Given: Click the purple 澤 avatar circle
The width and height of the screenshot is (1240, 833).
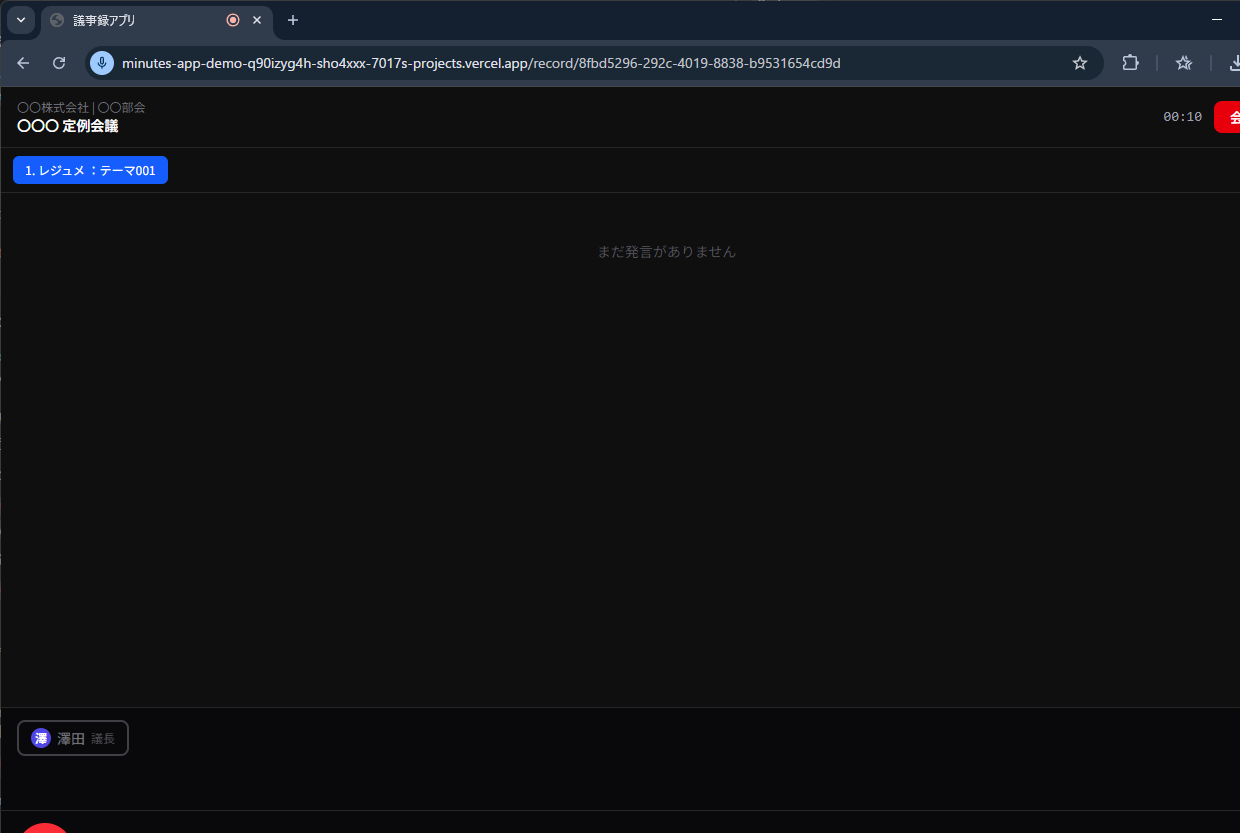Looking at the screenshot, I should point(41,739).
